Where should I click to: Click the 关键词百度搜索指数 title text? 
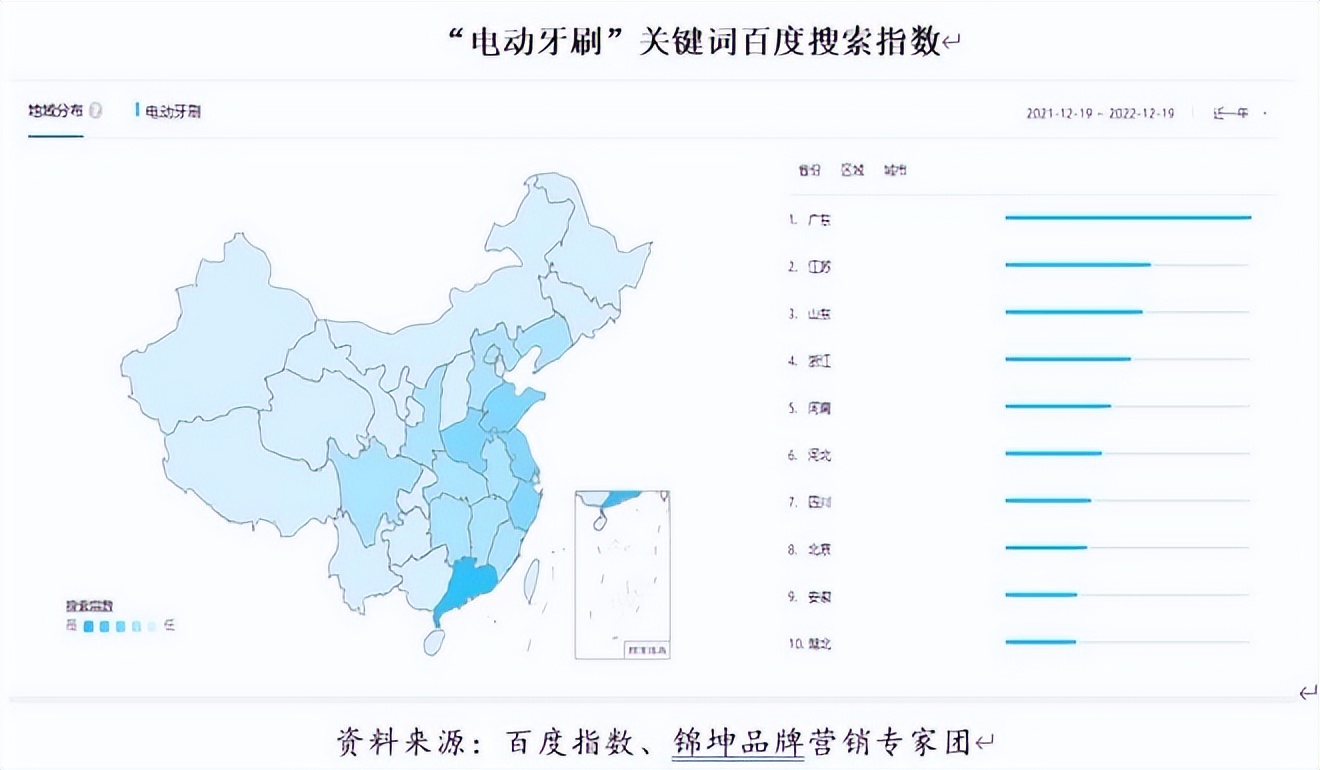pos(790,42)
